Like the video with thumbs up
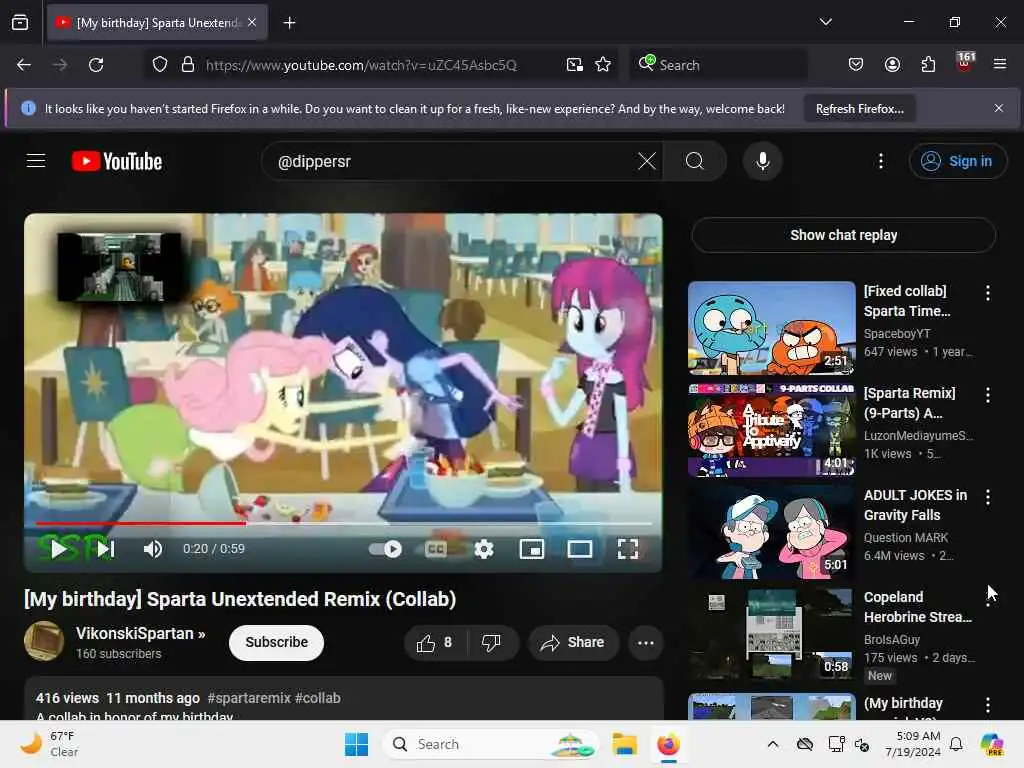 tap(435, 643)
